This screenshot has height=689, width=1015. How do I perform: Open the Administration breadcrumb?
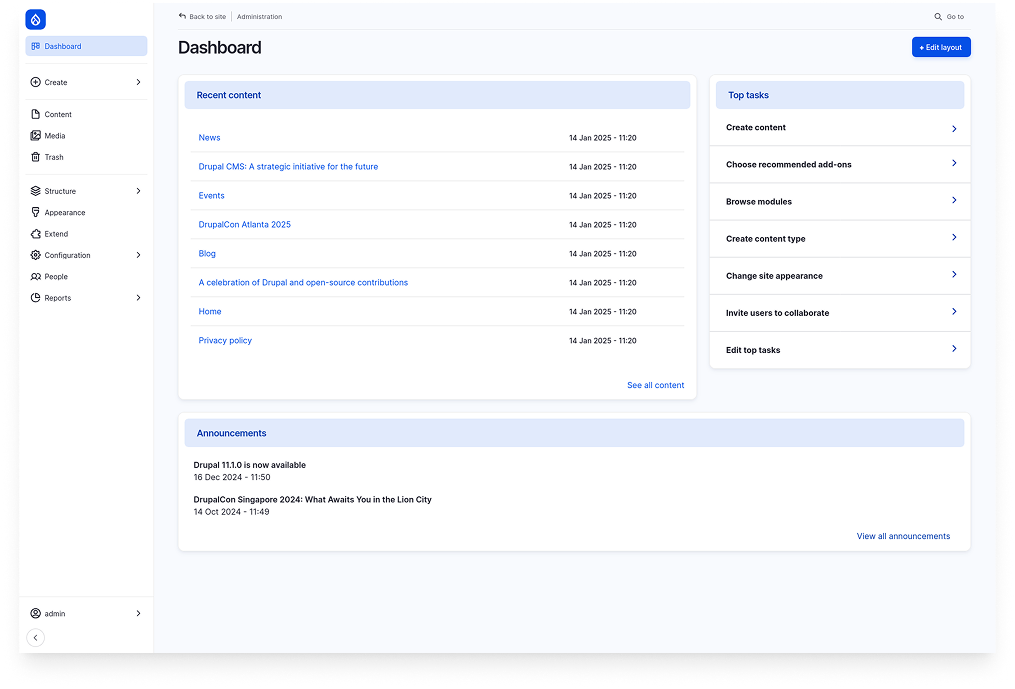[x=258, y=16]
